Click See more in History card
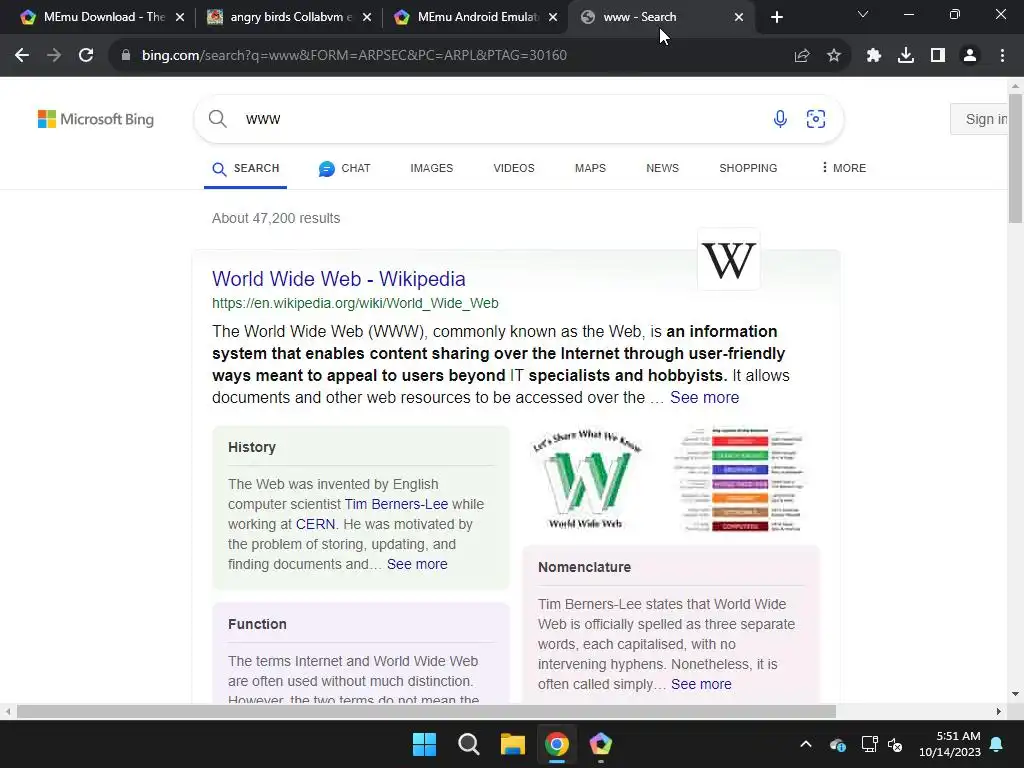Screen dimensions: 1024x768 point(417,564)
